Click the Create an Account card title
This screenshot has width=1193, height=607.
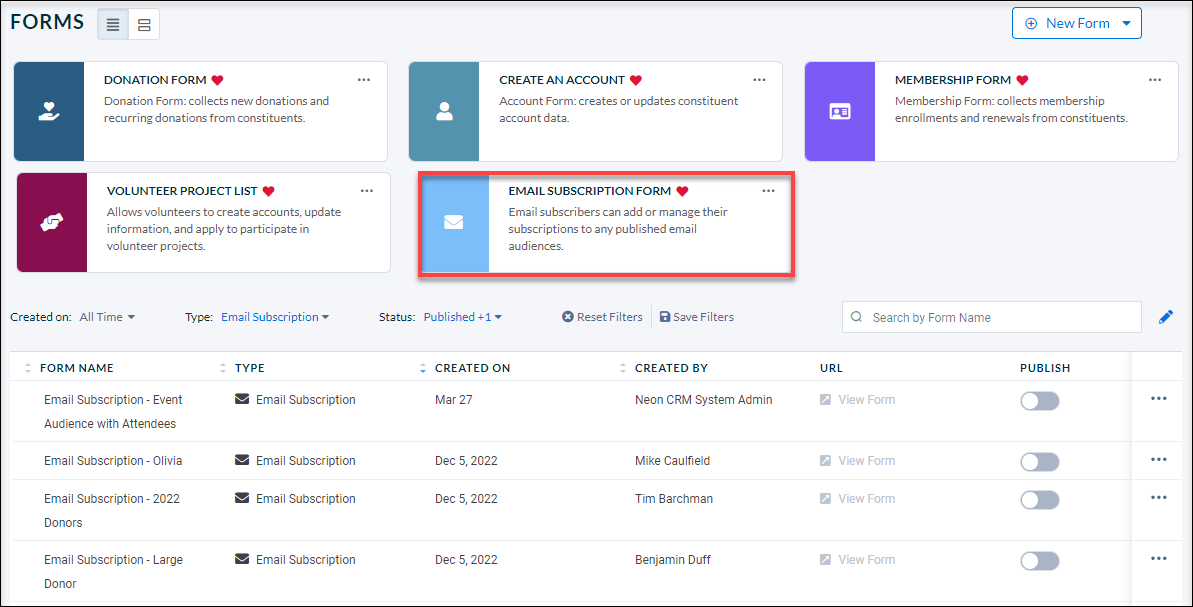coord(562,80)
